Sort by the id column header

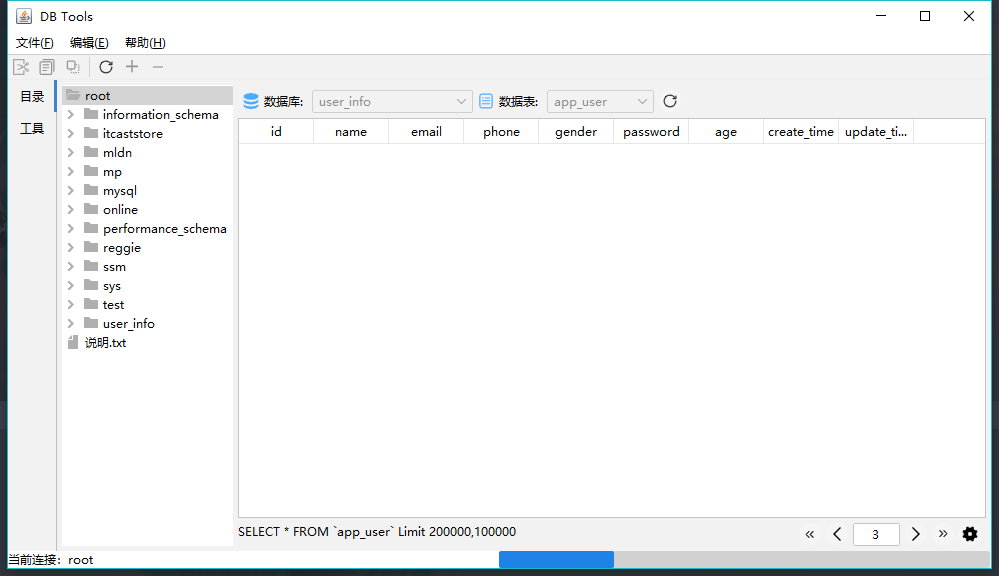(276, 131)
